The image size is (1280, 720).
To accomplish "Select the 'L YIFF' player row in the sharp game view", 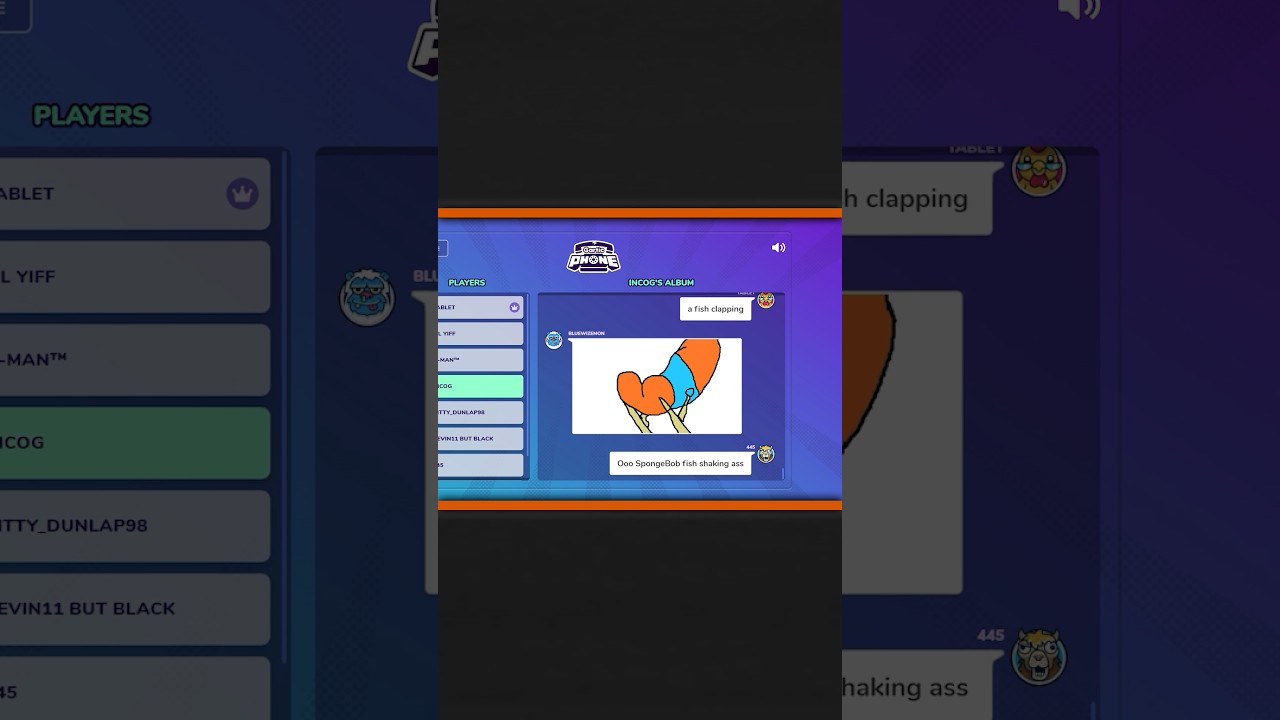I will point(480,333).
